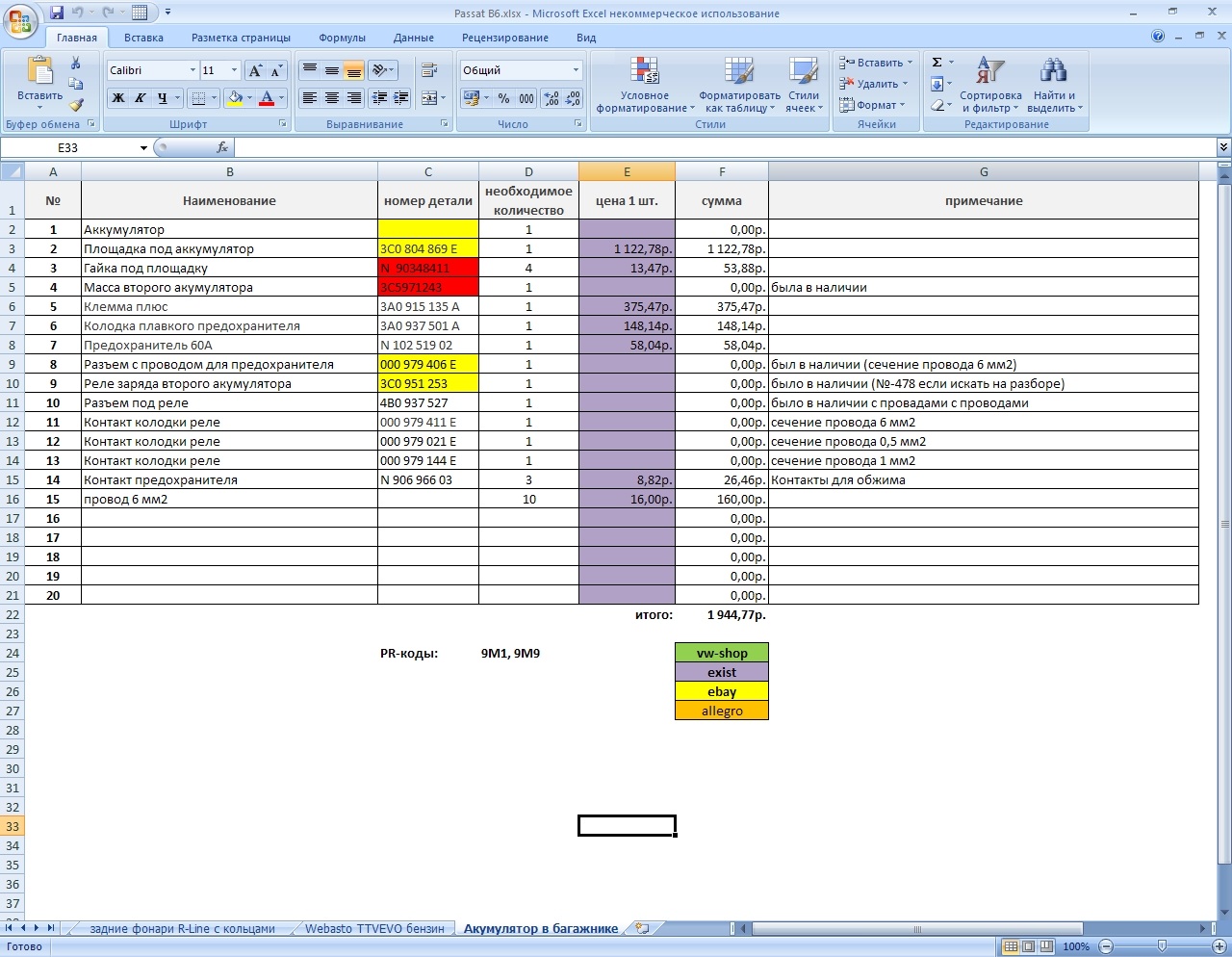
Task: Click the Удалить cells button
Action: coord(874,84)
